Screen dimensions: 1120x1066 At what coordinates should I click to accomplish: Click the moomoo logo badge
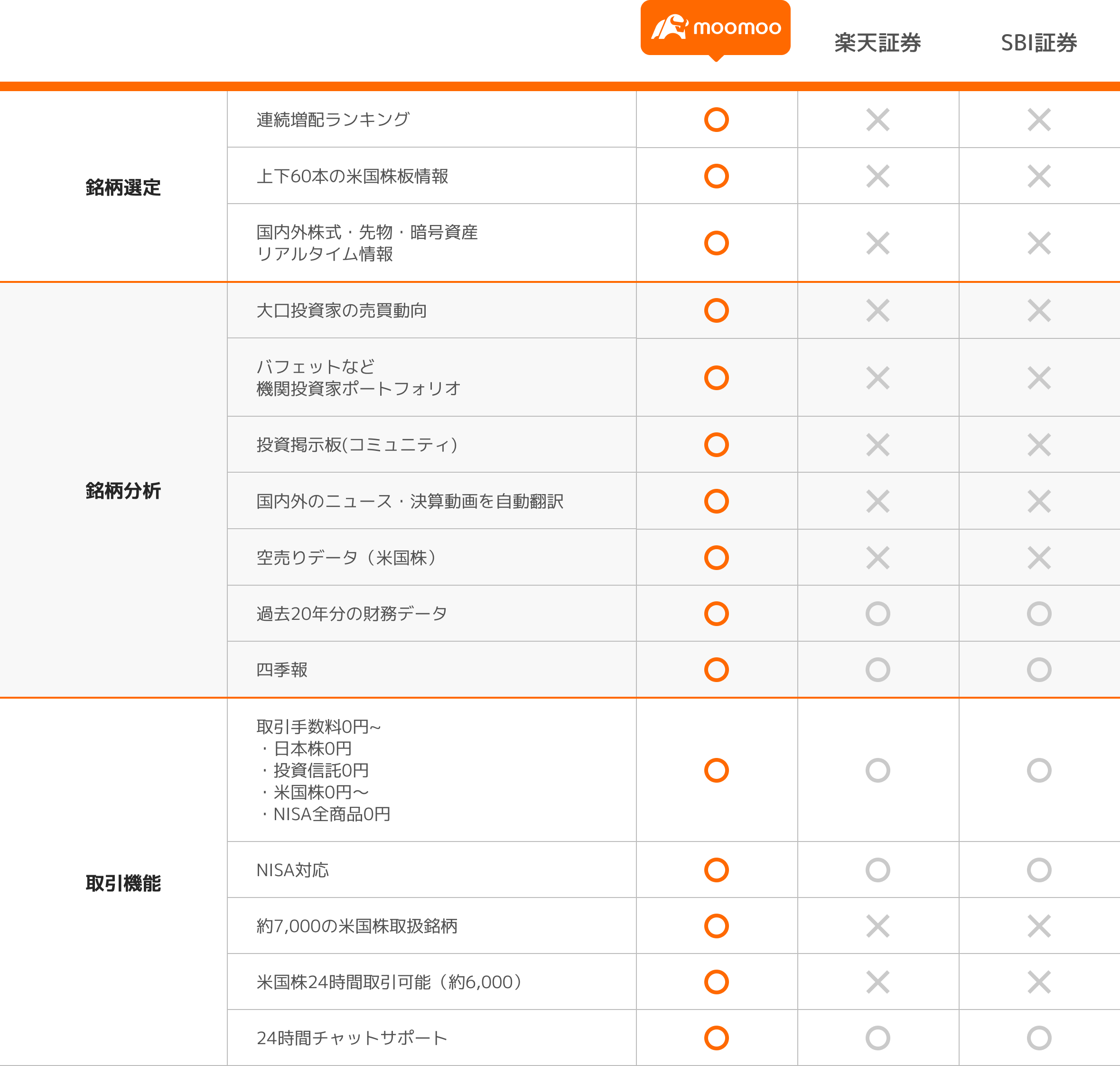pos(715,28)
